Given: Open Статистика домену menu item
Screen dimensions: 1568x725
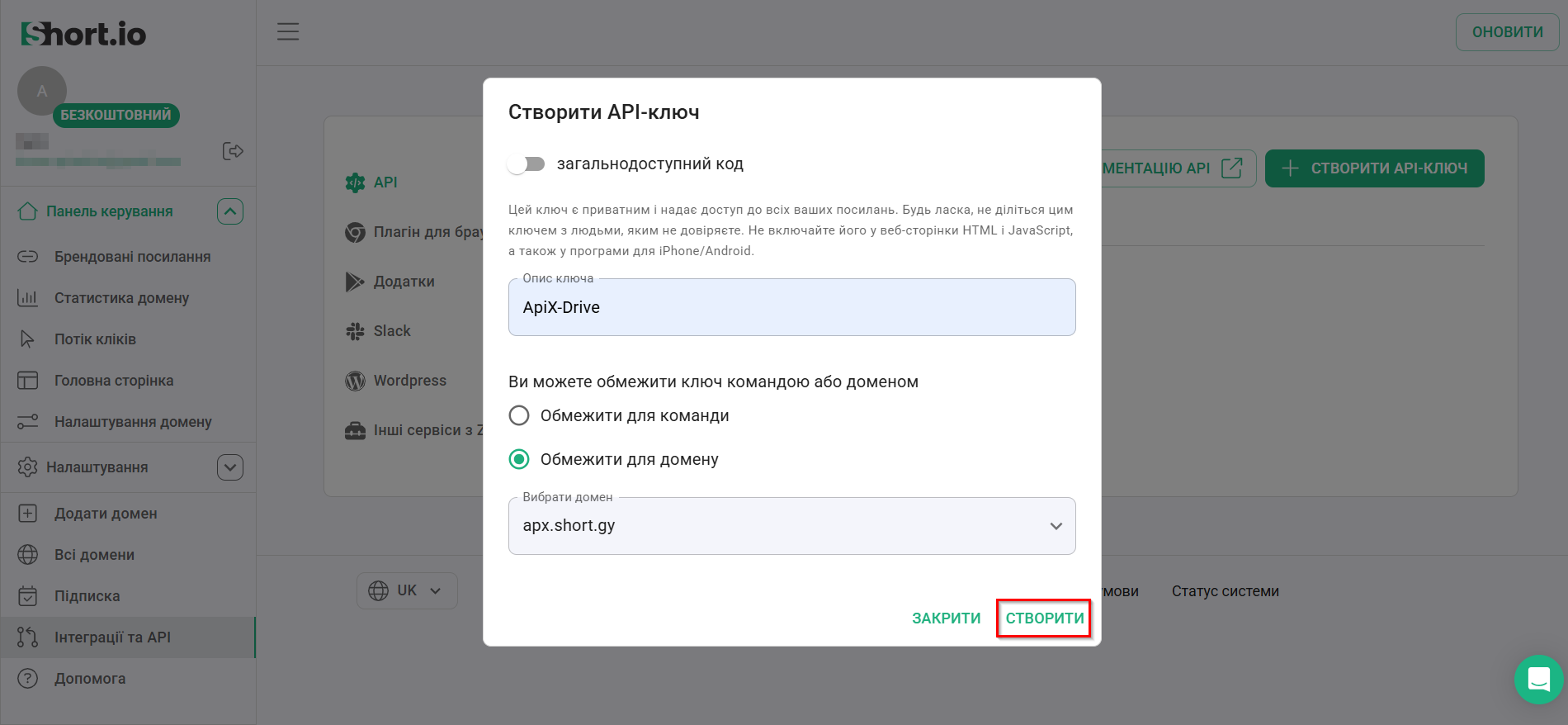Looking at the screenshot, I should pos(128,298).
